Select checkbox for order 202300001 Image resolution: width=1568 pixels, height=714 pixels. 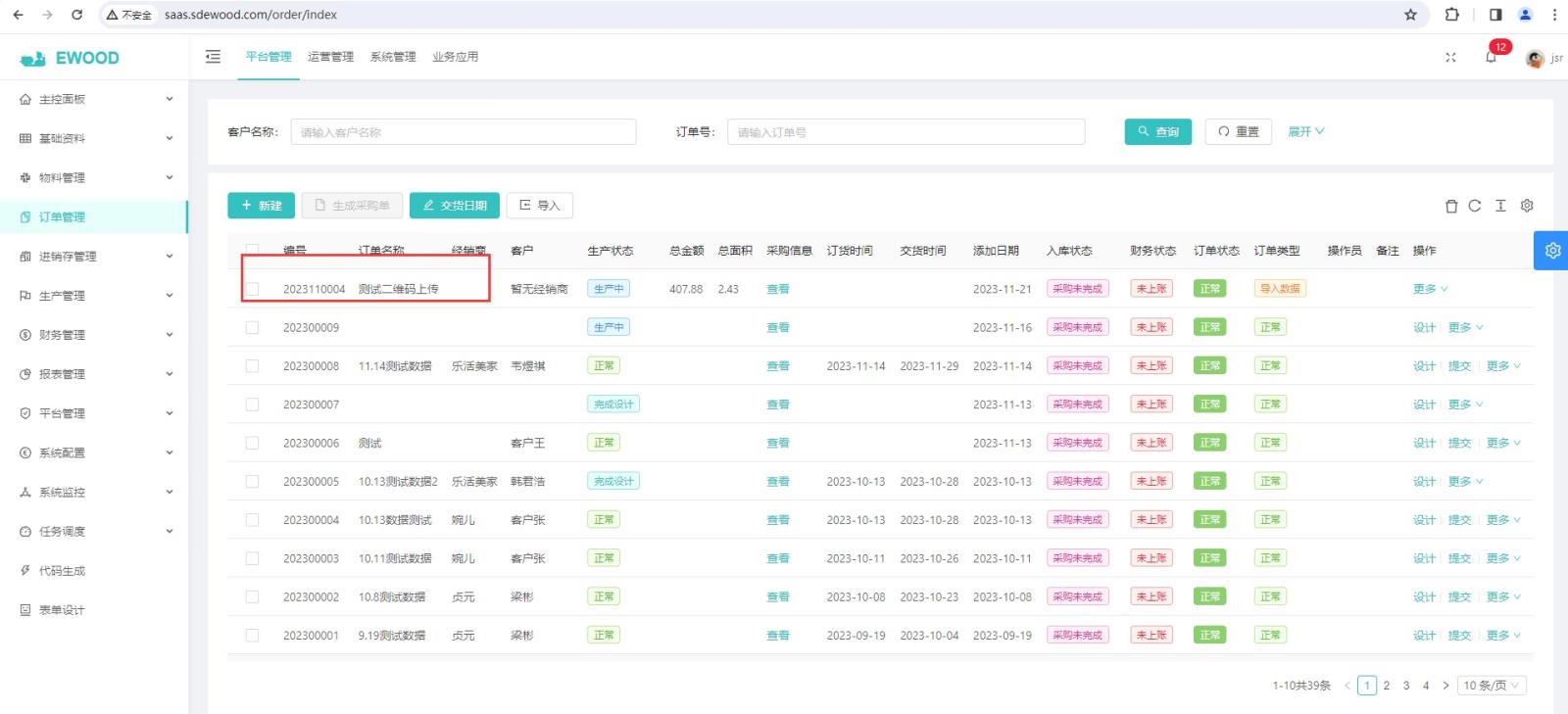pyautogui.click(x=252, y=636)
